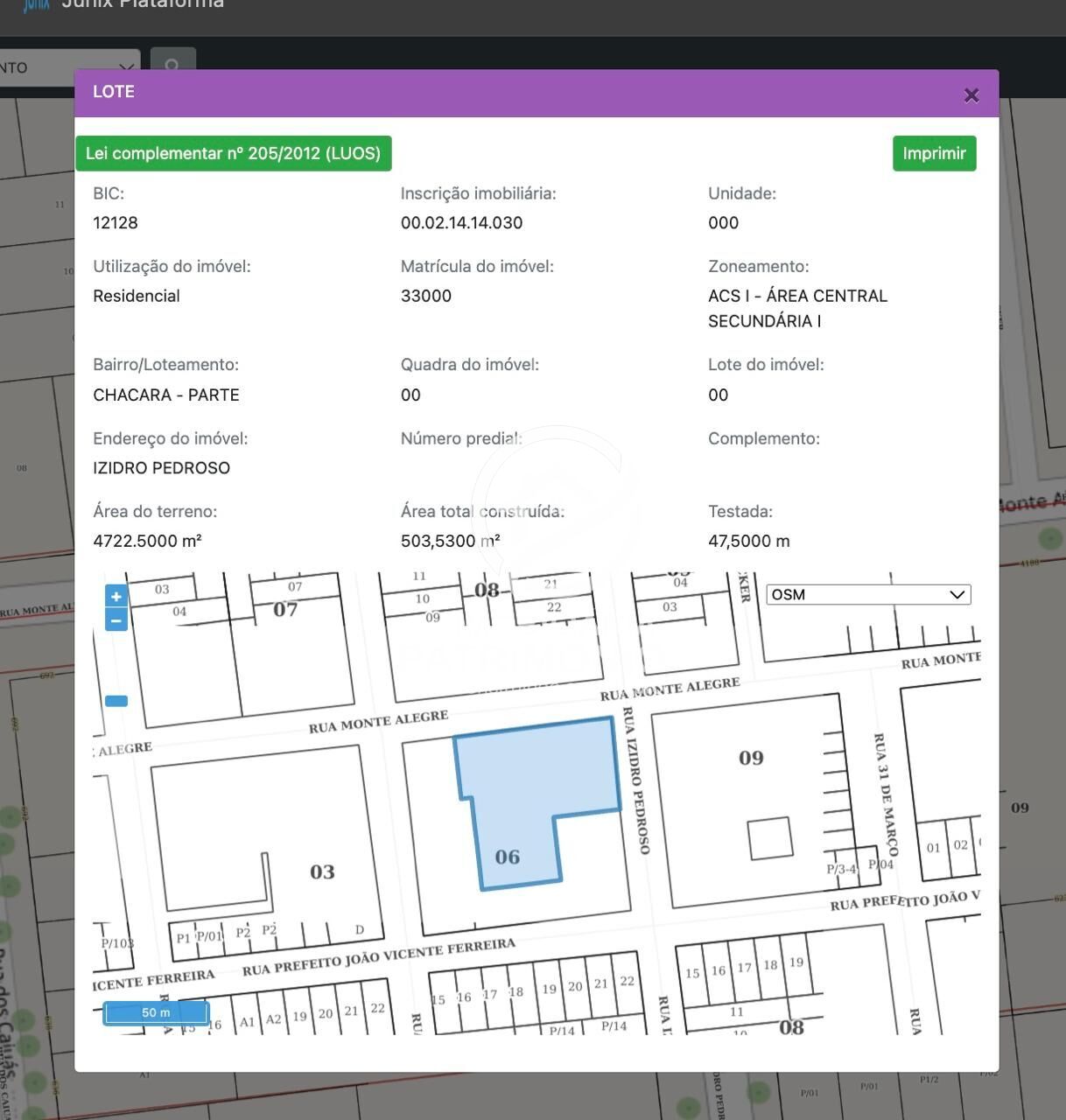
Task: Click the LOTE dialog title
Action: point(114,92)
